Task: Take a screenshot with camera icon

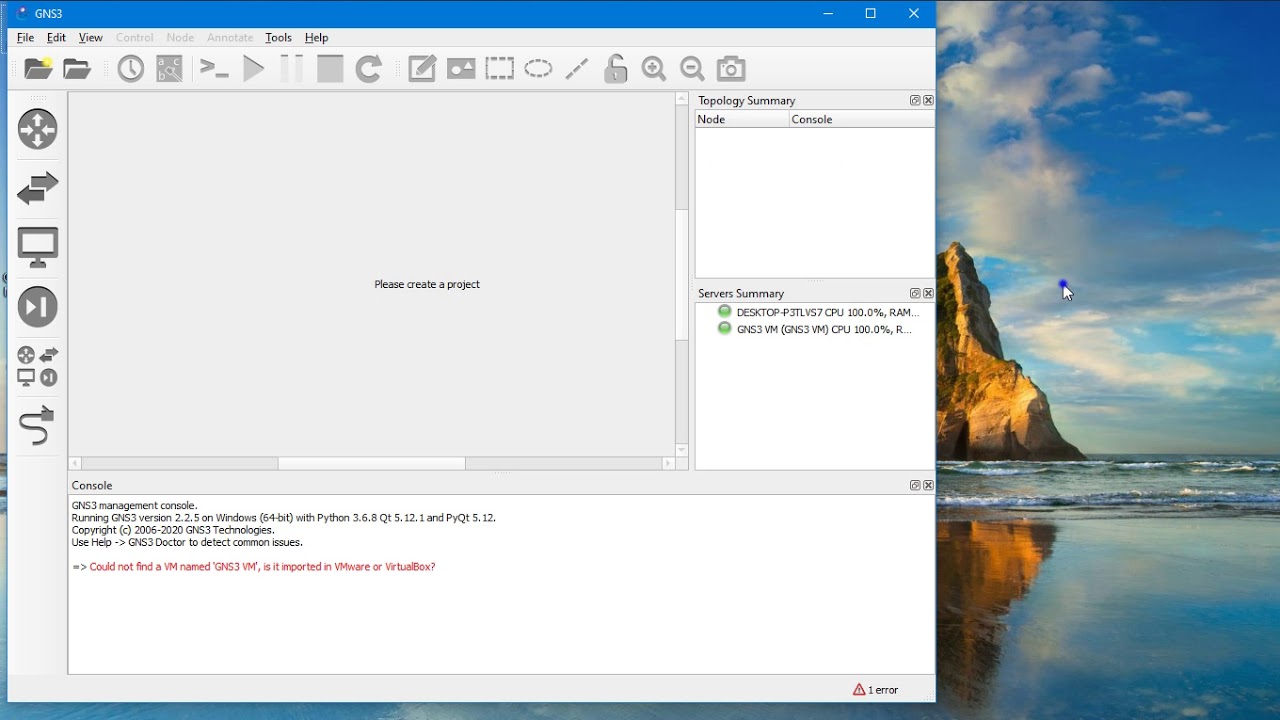Action: pos(732,68)
